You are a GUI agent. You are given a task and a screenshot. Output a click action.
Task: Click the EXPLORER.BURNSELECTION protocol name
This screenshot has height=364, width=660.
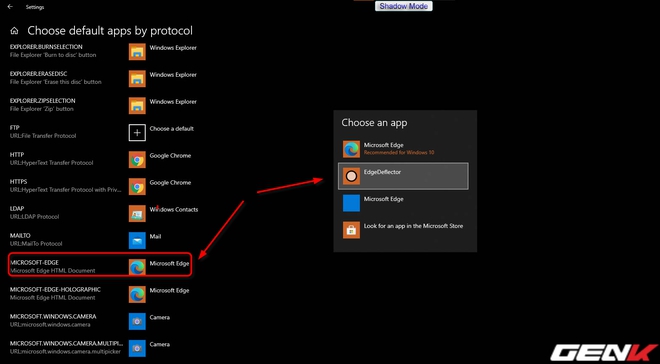tap(46, 47)
